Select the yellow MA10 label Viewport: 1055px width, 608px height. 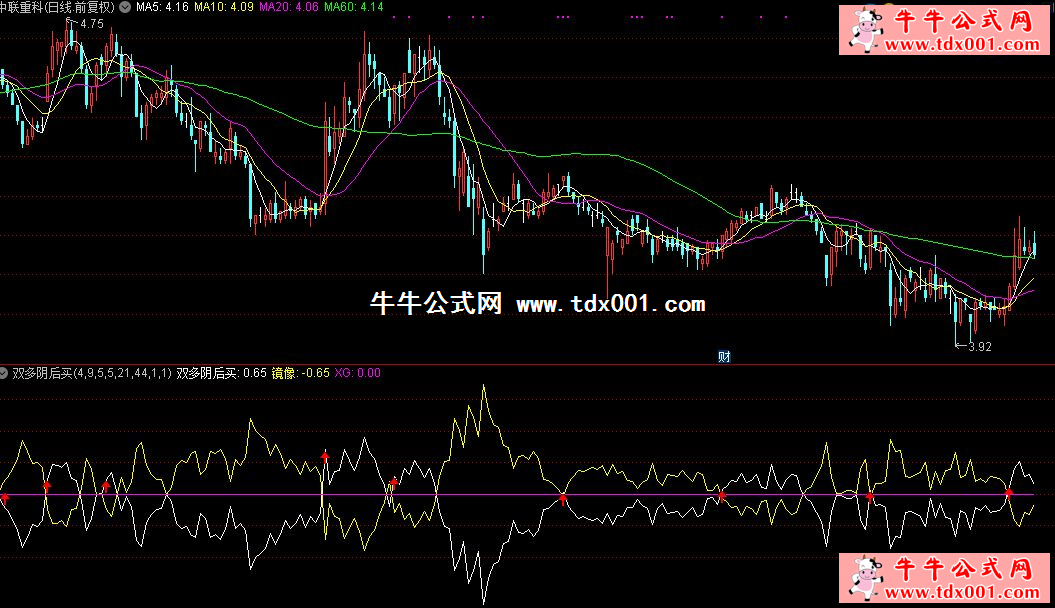tap(224, 7)
